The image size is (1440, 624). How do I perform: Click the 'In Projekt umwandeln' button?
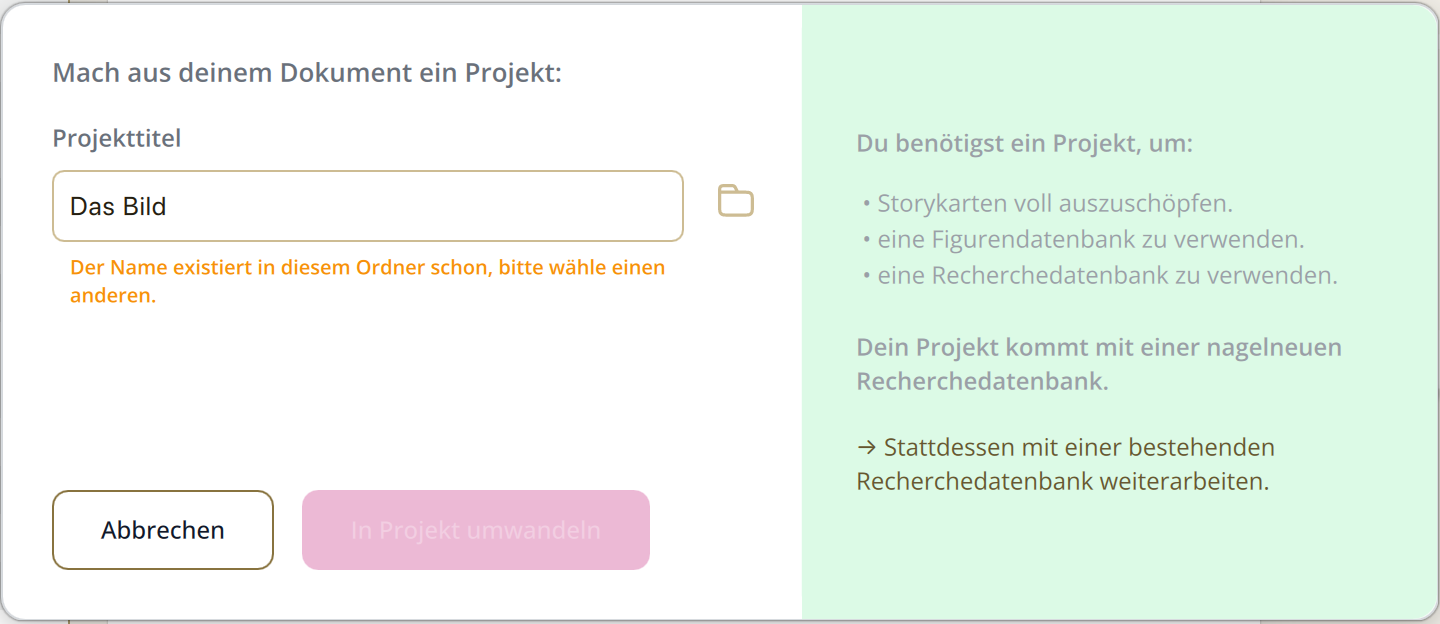pos(476,530)
